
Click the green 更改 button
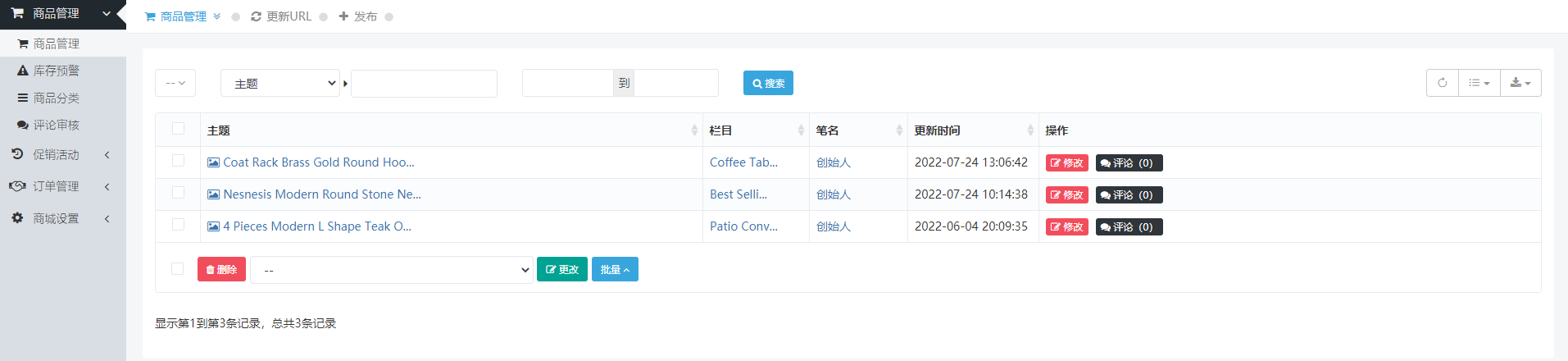coord(562,269)
